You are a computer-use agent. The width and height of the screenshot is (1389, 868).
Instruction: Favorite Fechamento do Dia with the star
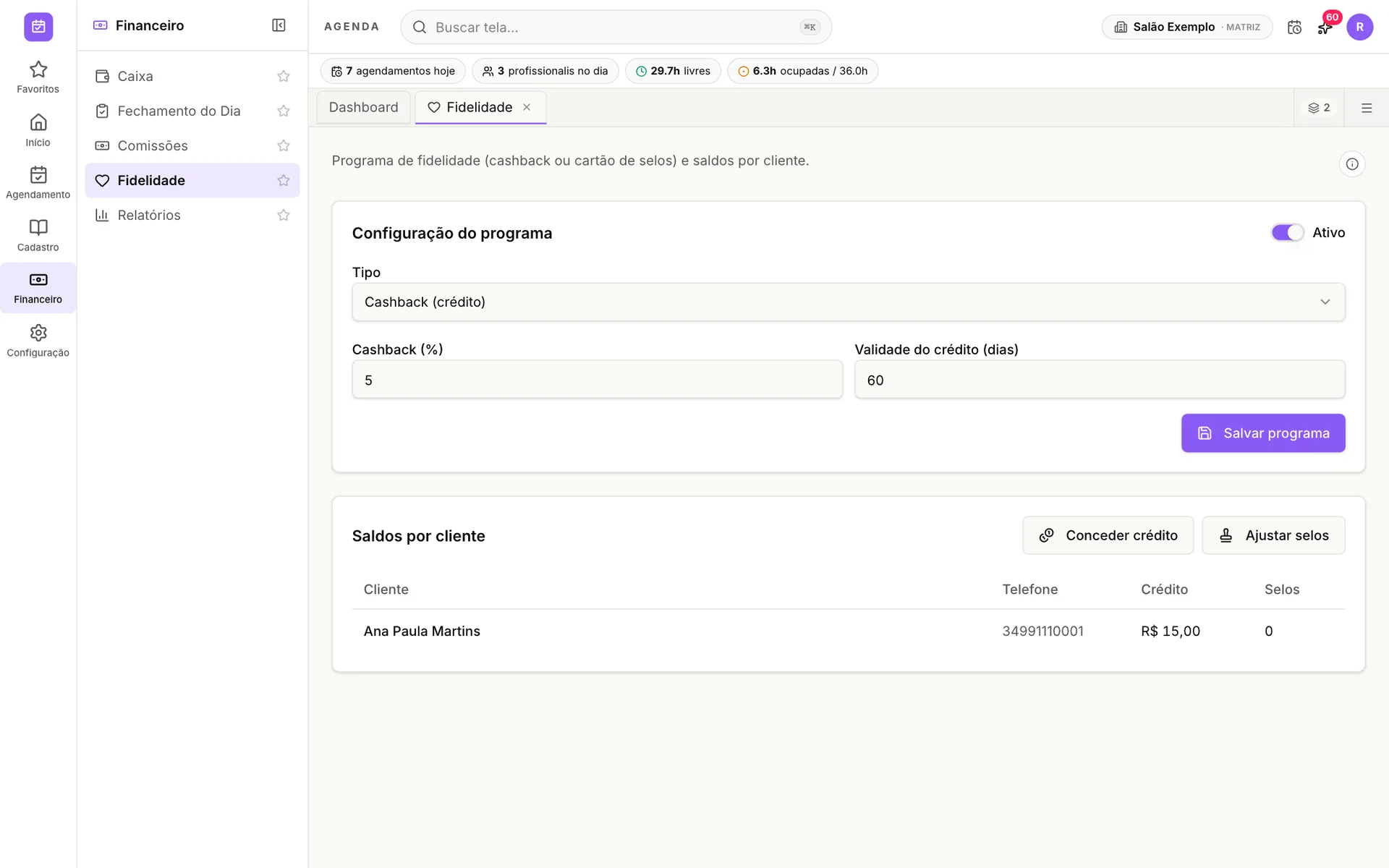point(284,111)
